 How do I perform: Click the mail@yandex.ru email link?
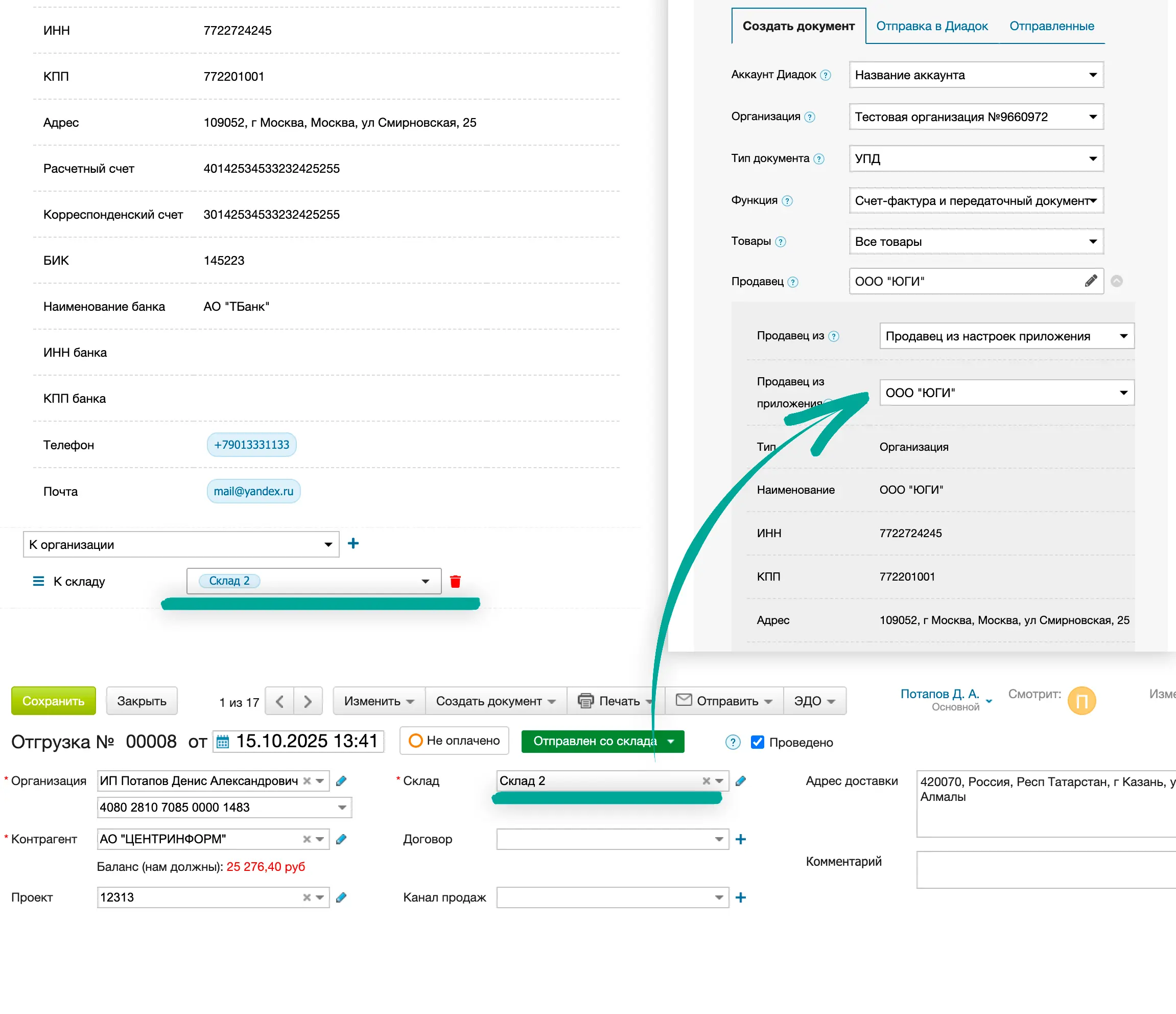tap(253, 491)
